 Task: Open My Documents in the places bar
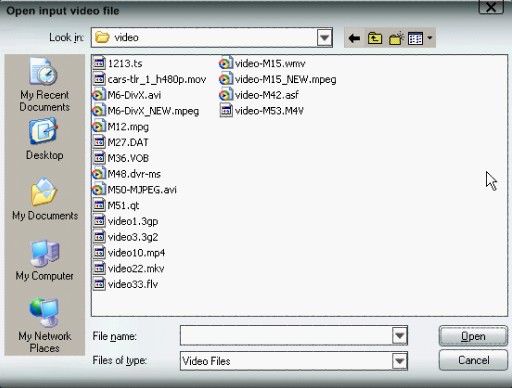45,199
